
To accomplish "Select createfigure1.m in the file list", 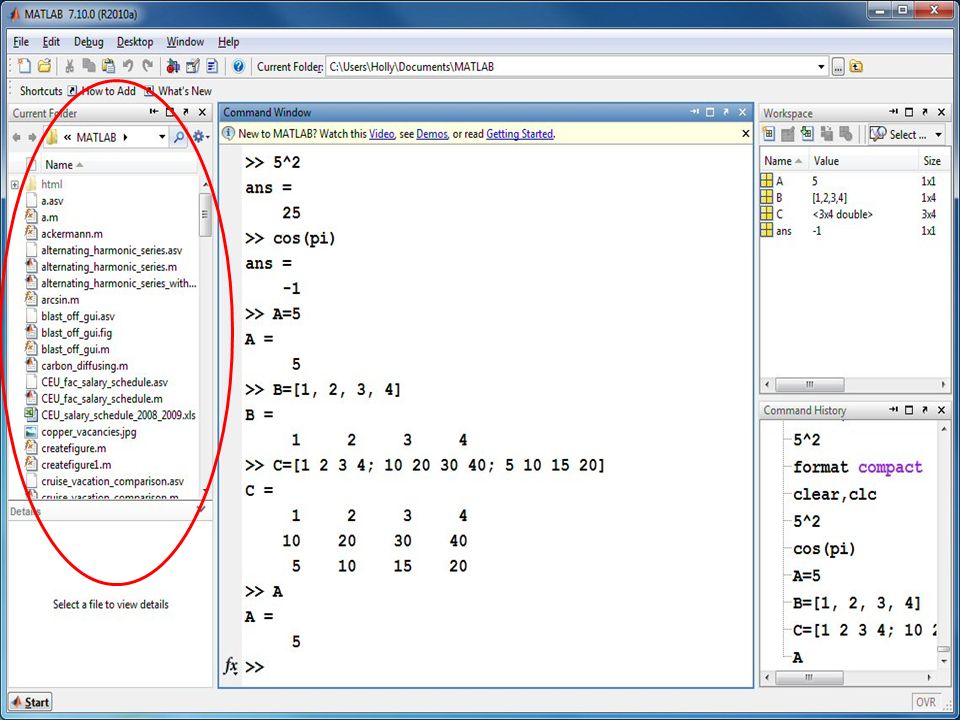I will point(76,465).
